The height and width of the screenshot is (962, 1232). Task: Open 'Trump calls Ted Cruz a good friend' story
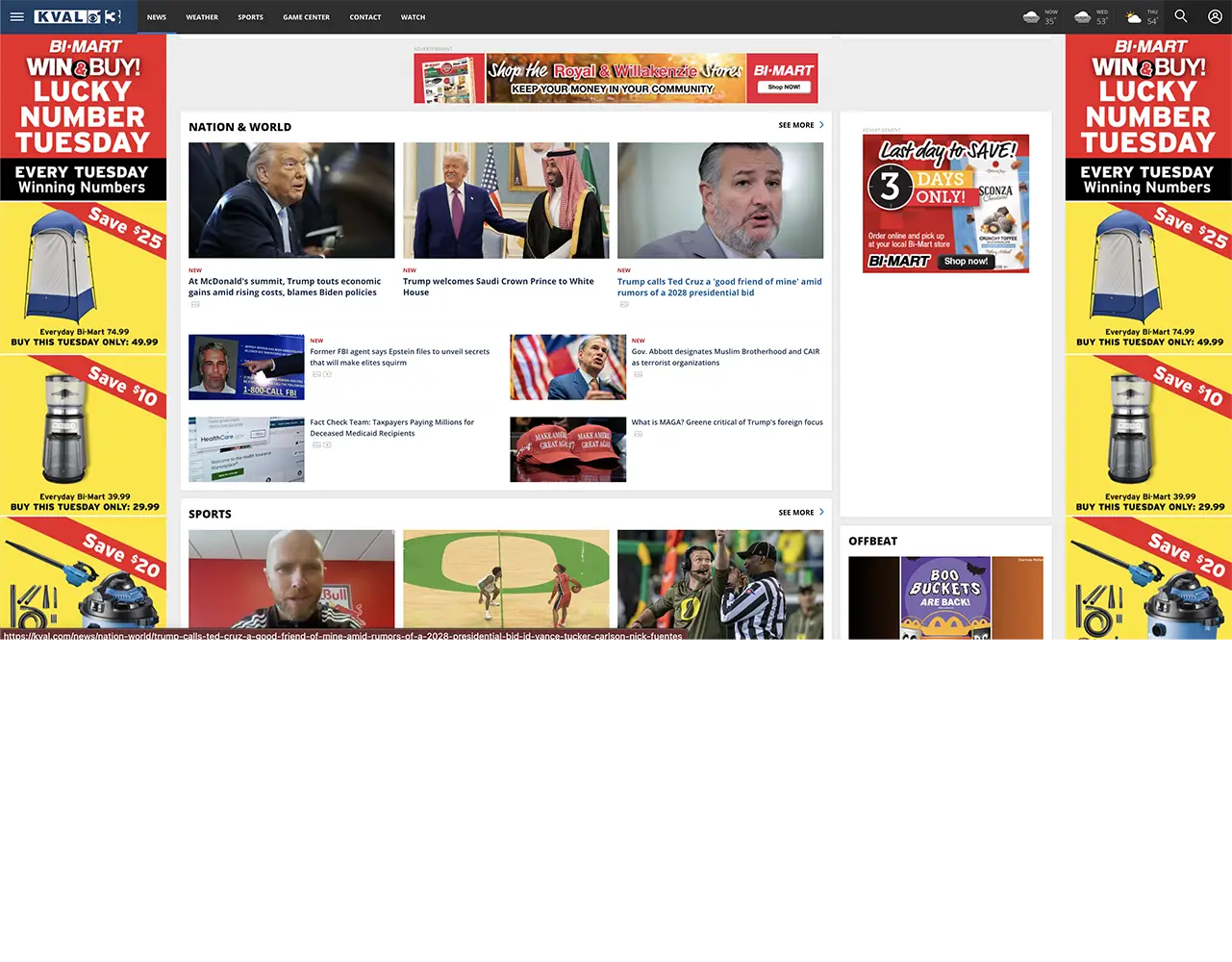pyautogui.click(x=719, y=287)
